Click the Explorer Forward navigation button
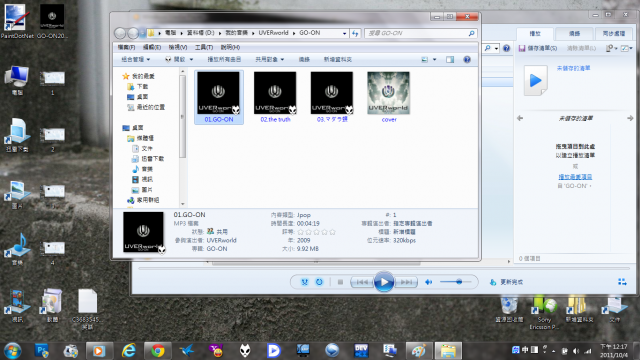 (133, 33)
